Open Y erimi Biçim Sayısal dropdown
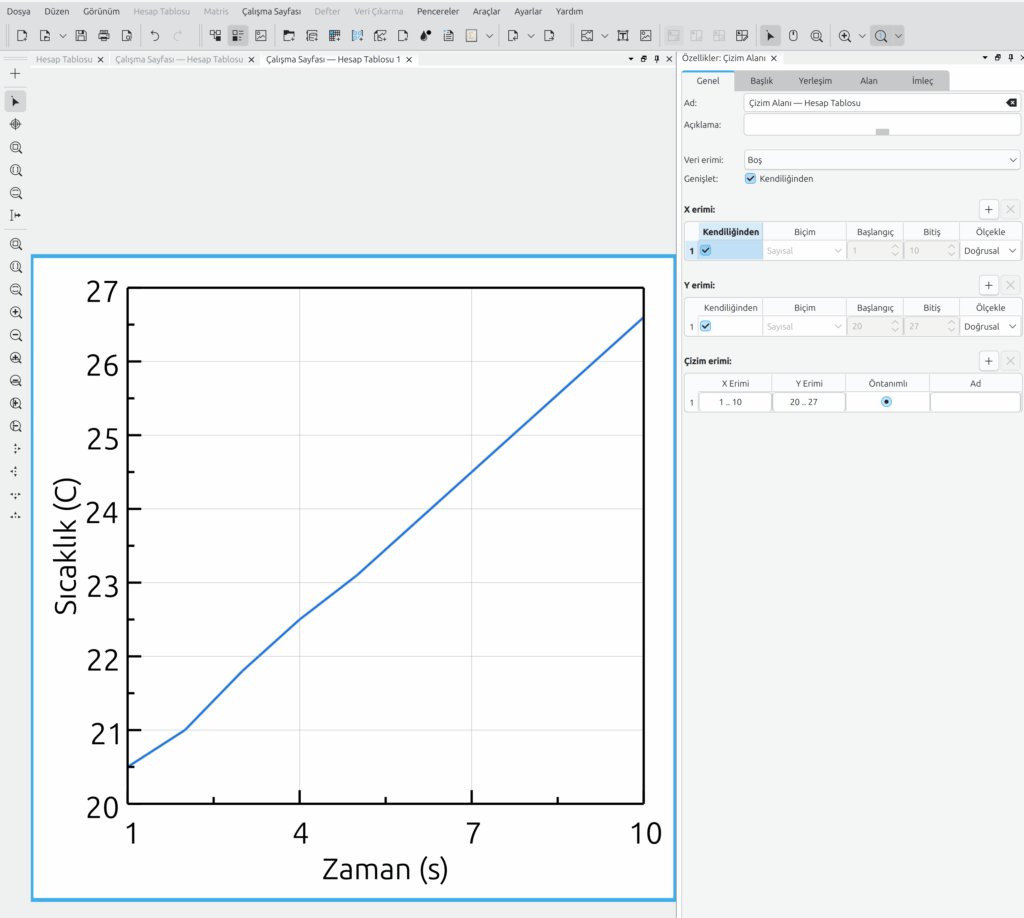This screenshot has height=918, width=1024. (x=804, y=326)
